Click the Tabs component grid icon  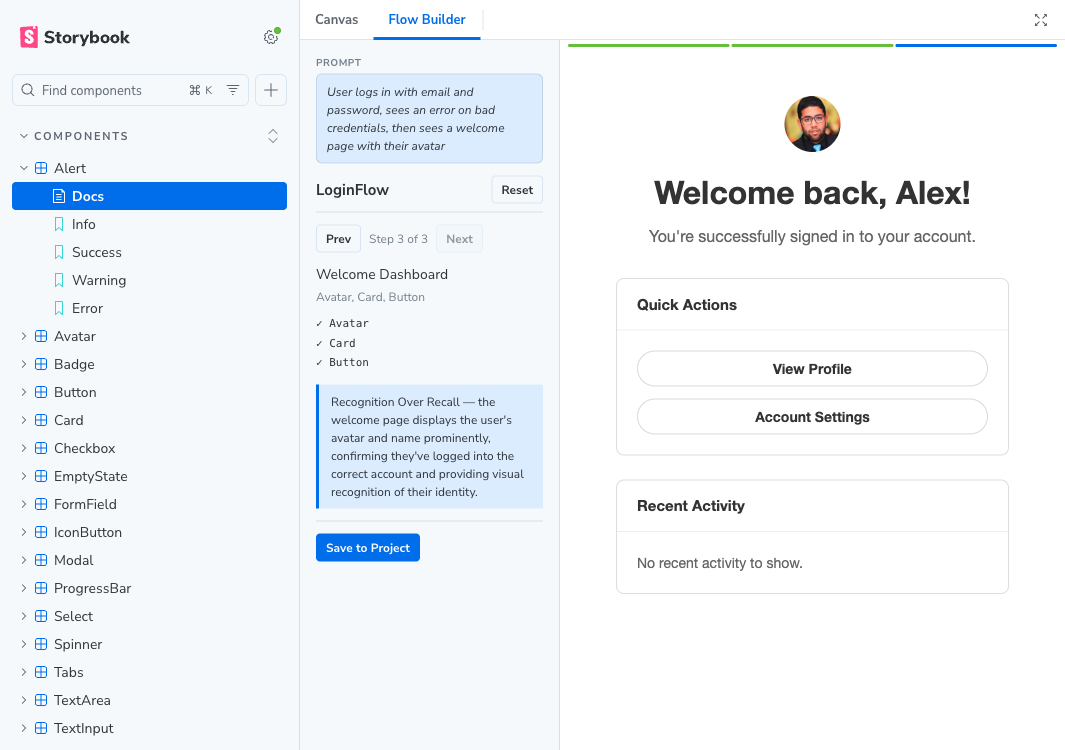click(41, 672)
